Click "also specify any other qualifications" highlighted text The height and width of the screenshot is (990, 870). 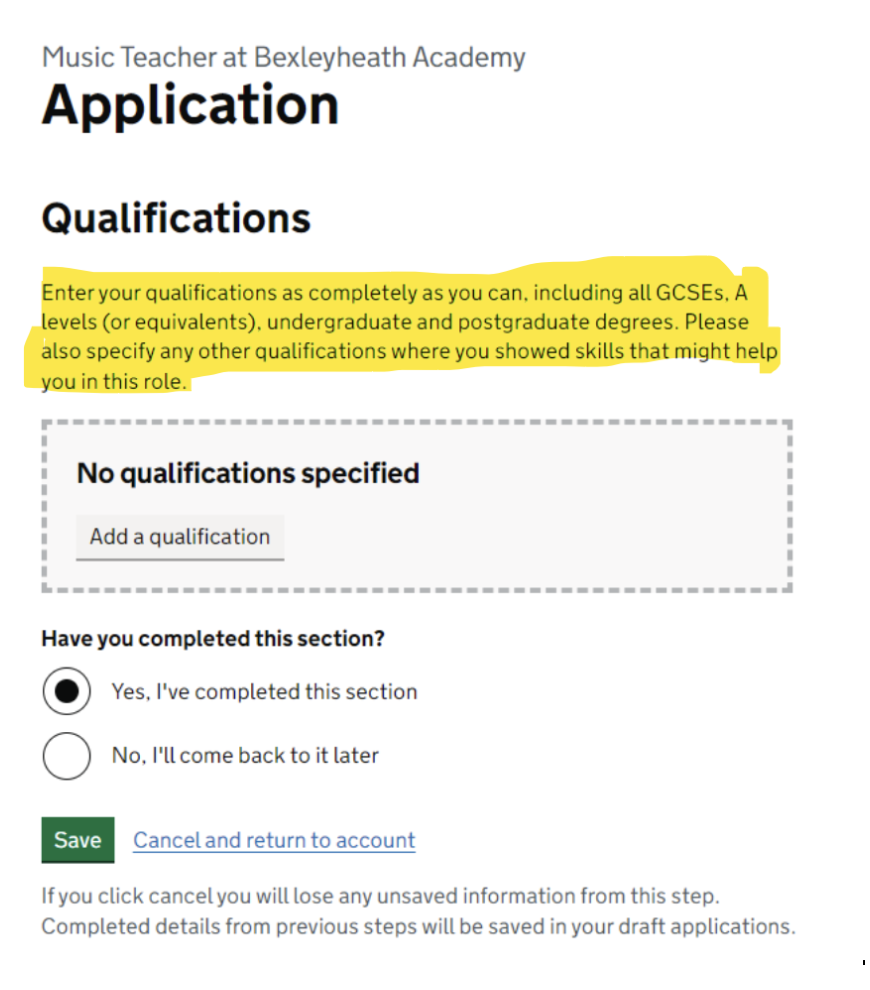pyautogui.click(x=213, y=352)
